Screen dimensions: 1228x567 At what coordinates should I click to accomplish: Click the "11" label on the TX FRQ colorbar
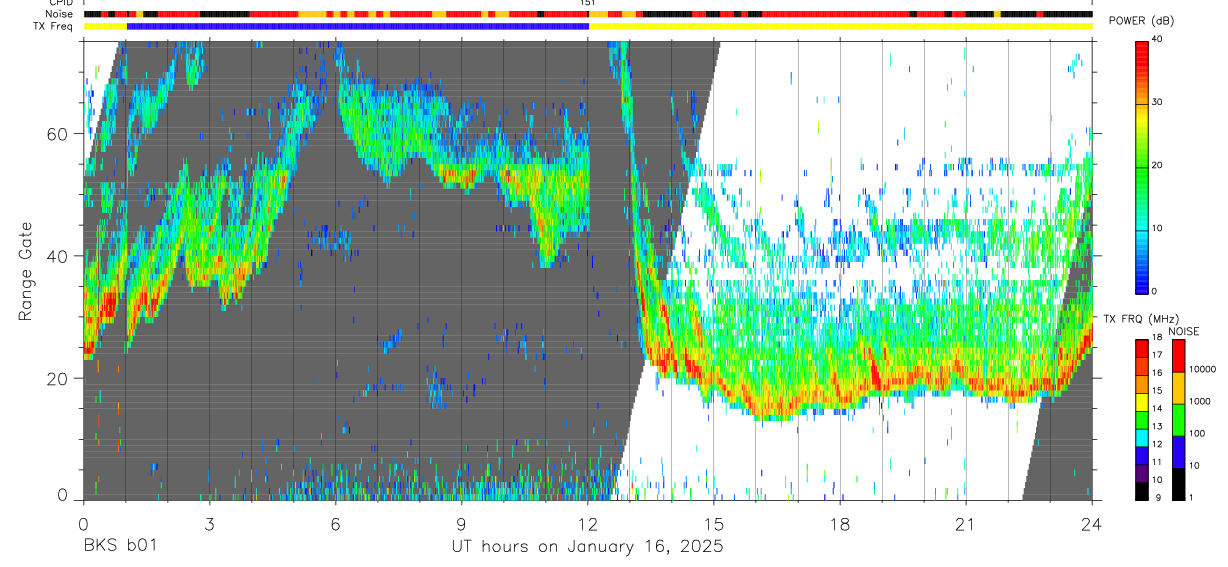pyautogui.click(x=1157, y=462)
